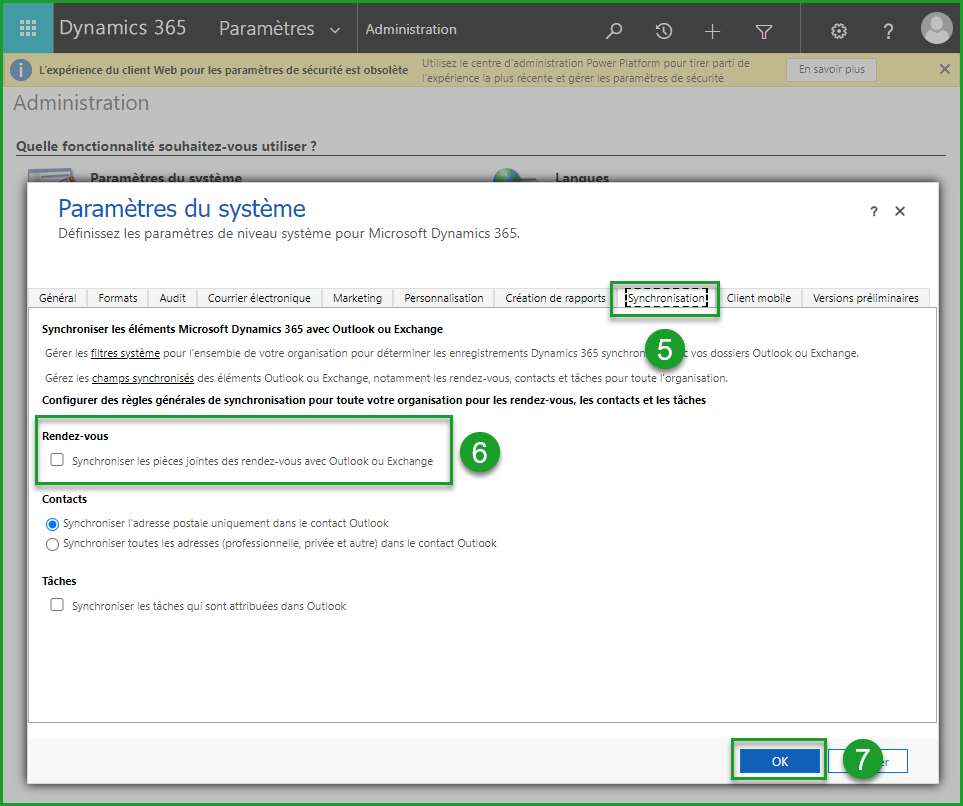Open the user profile avatar
The image size is (963, 806).
[x=936, y=29]
